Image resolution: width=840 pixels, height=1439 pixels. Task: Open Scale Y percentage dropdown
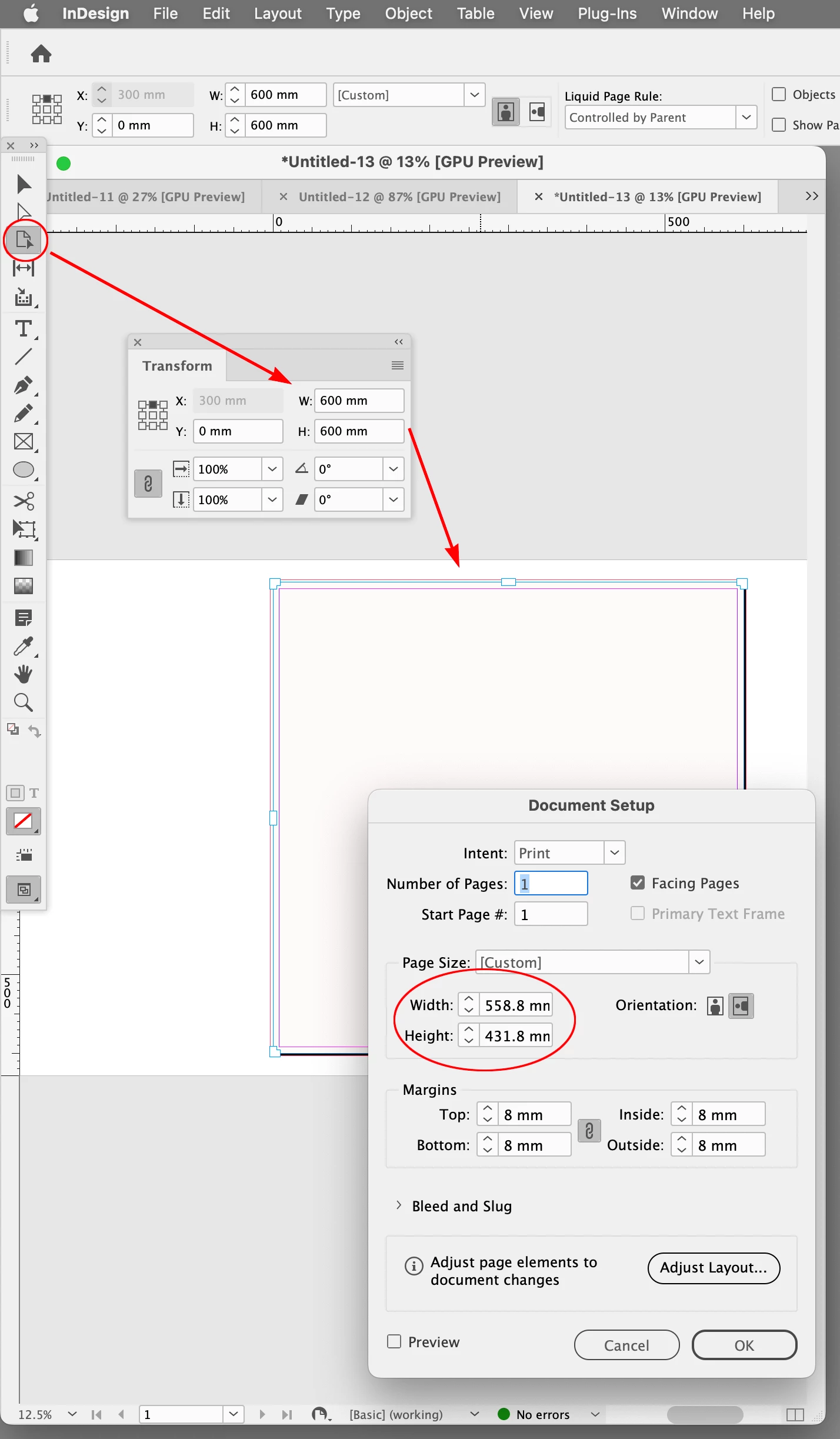pos(272,499)
